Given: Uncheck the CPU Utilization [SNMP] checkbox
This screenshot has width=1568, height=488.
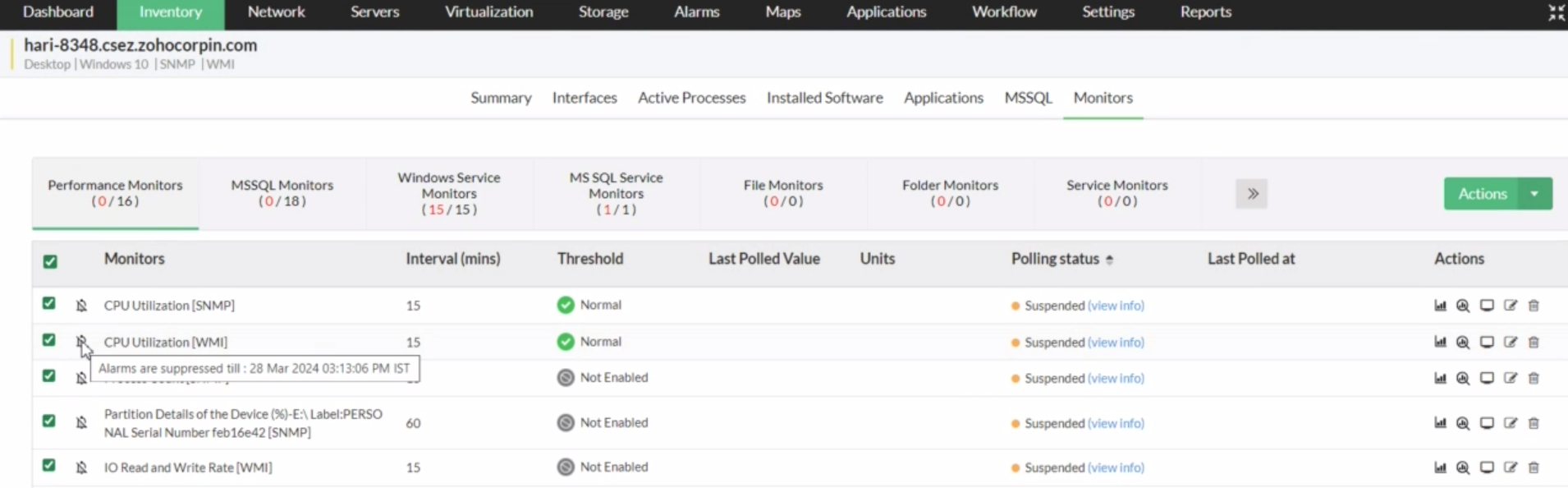Looking at the screenshot, I should [49, 303].
